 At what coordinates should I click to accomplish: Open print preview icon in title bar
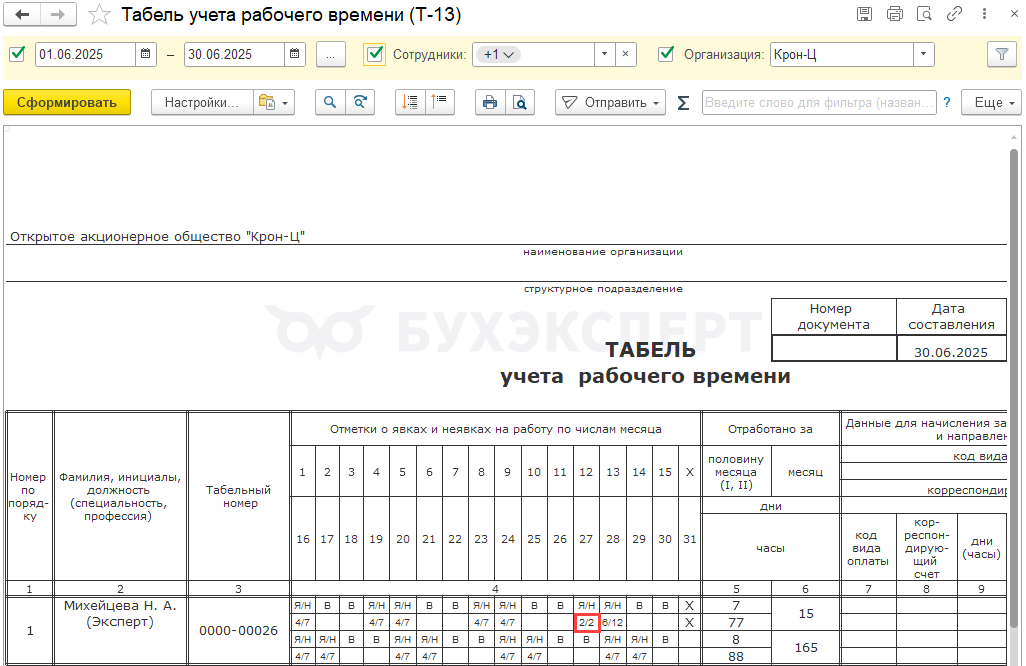coord(924,14)
